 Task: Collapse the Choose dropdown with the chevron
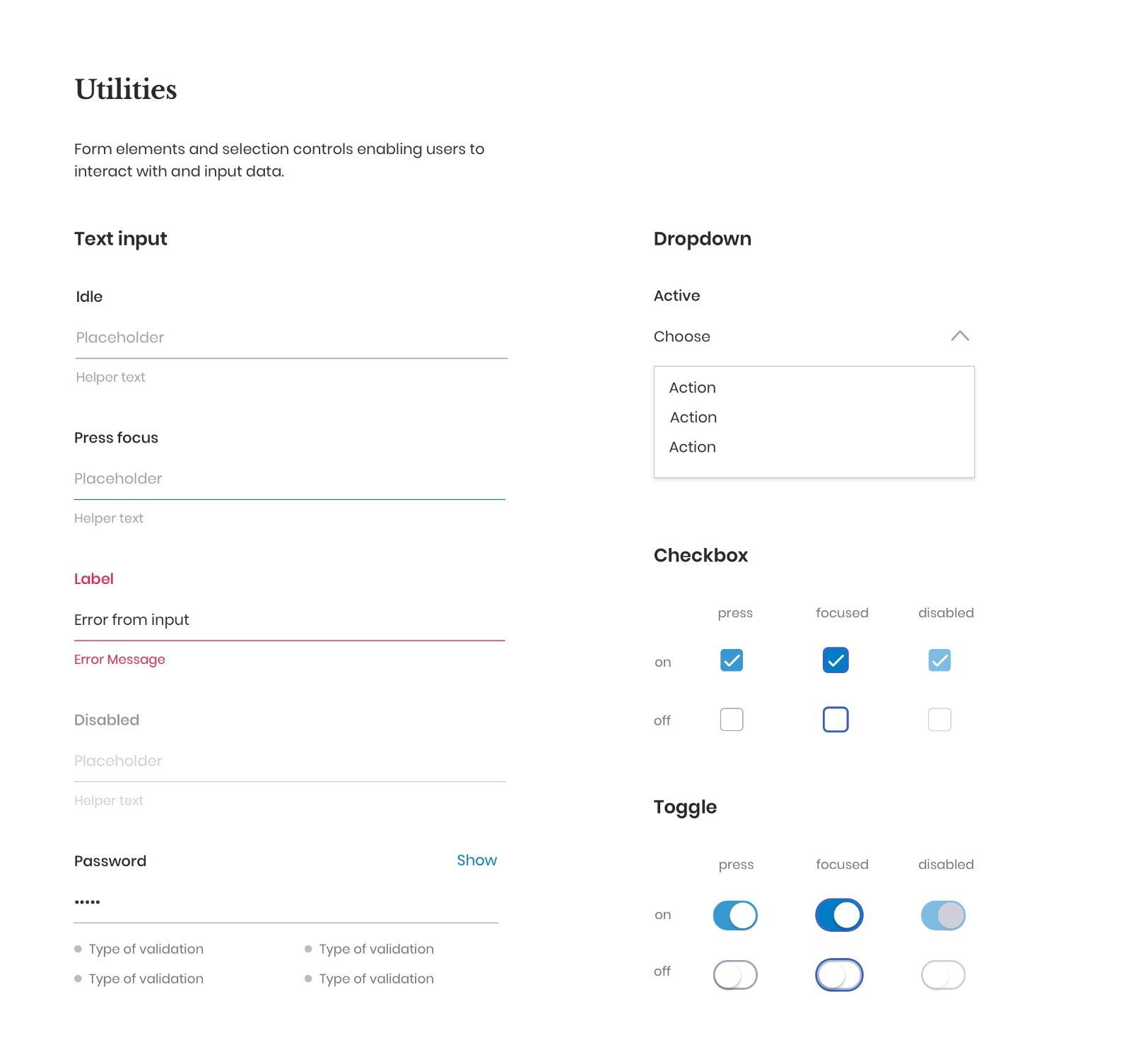tap(959, 337)
